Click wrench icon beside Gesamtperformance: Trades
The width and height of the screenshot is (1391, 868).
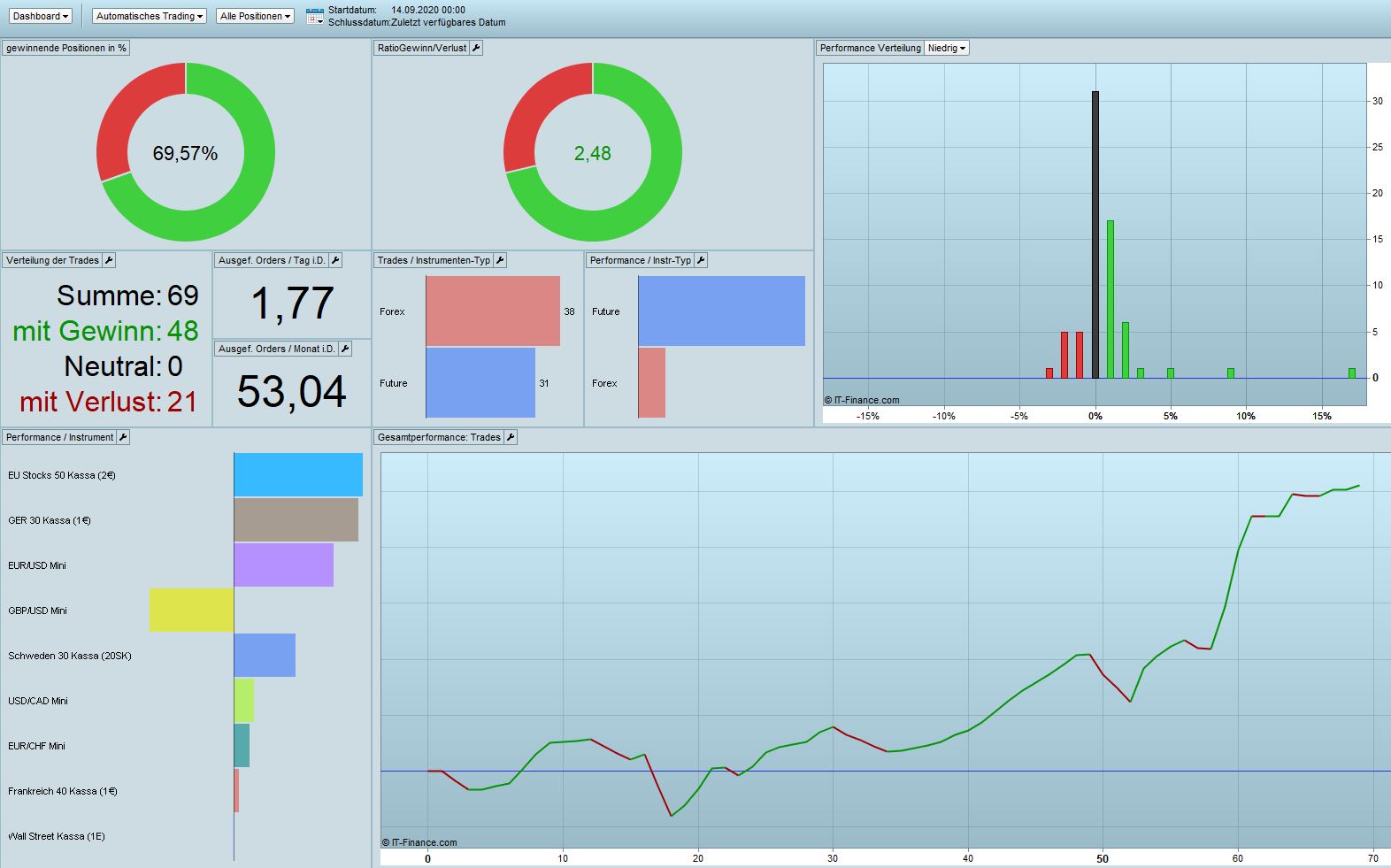click(511, 437)
